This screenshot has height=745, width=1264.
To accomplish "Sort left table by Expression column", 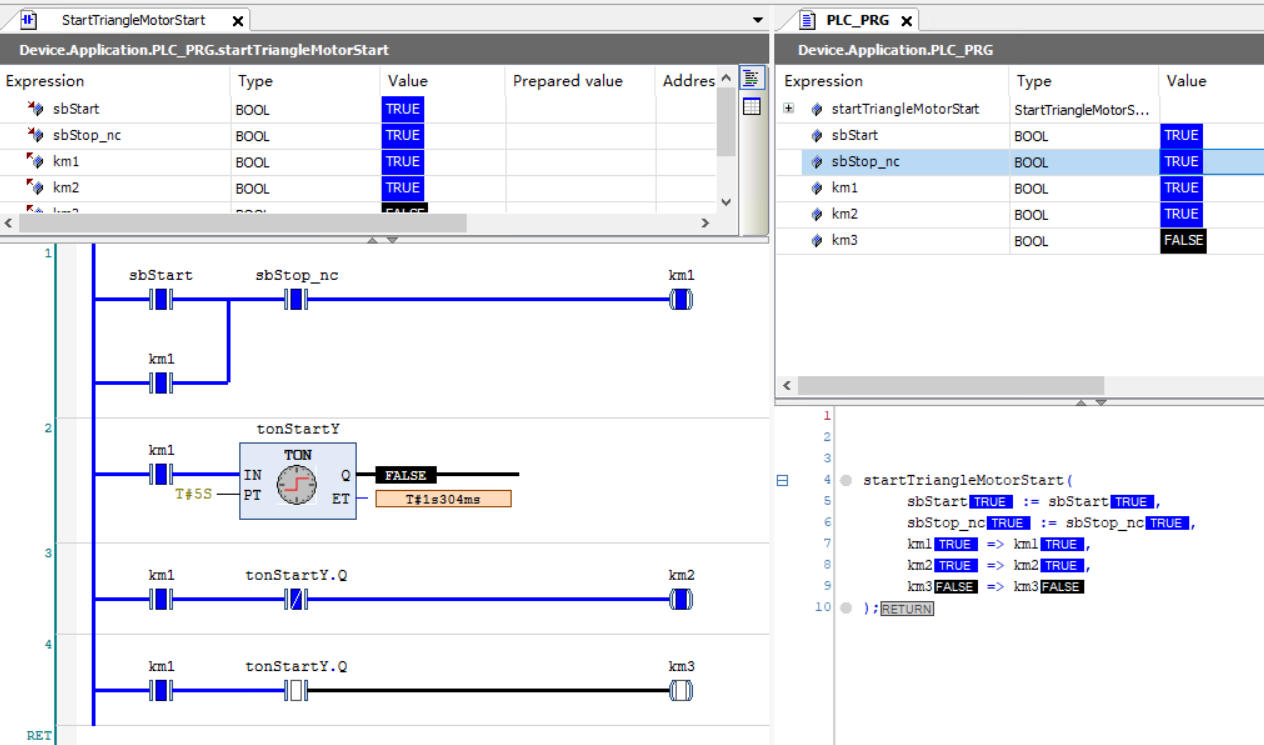I will click(x=115, y=81).
